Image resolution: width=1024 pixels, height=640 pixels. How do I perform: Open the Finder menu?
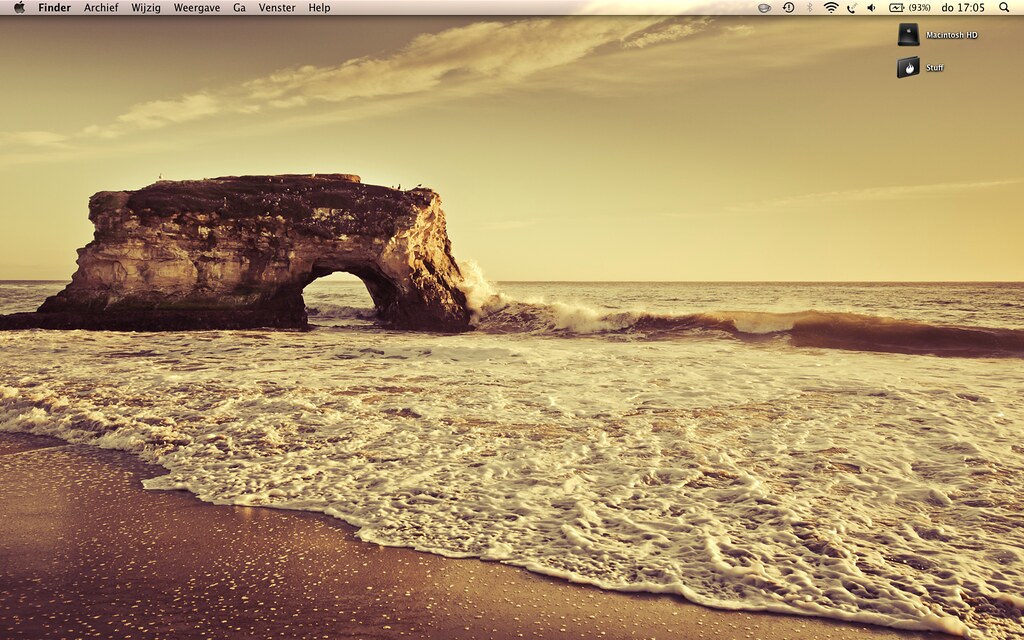point(54,8)
